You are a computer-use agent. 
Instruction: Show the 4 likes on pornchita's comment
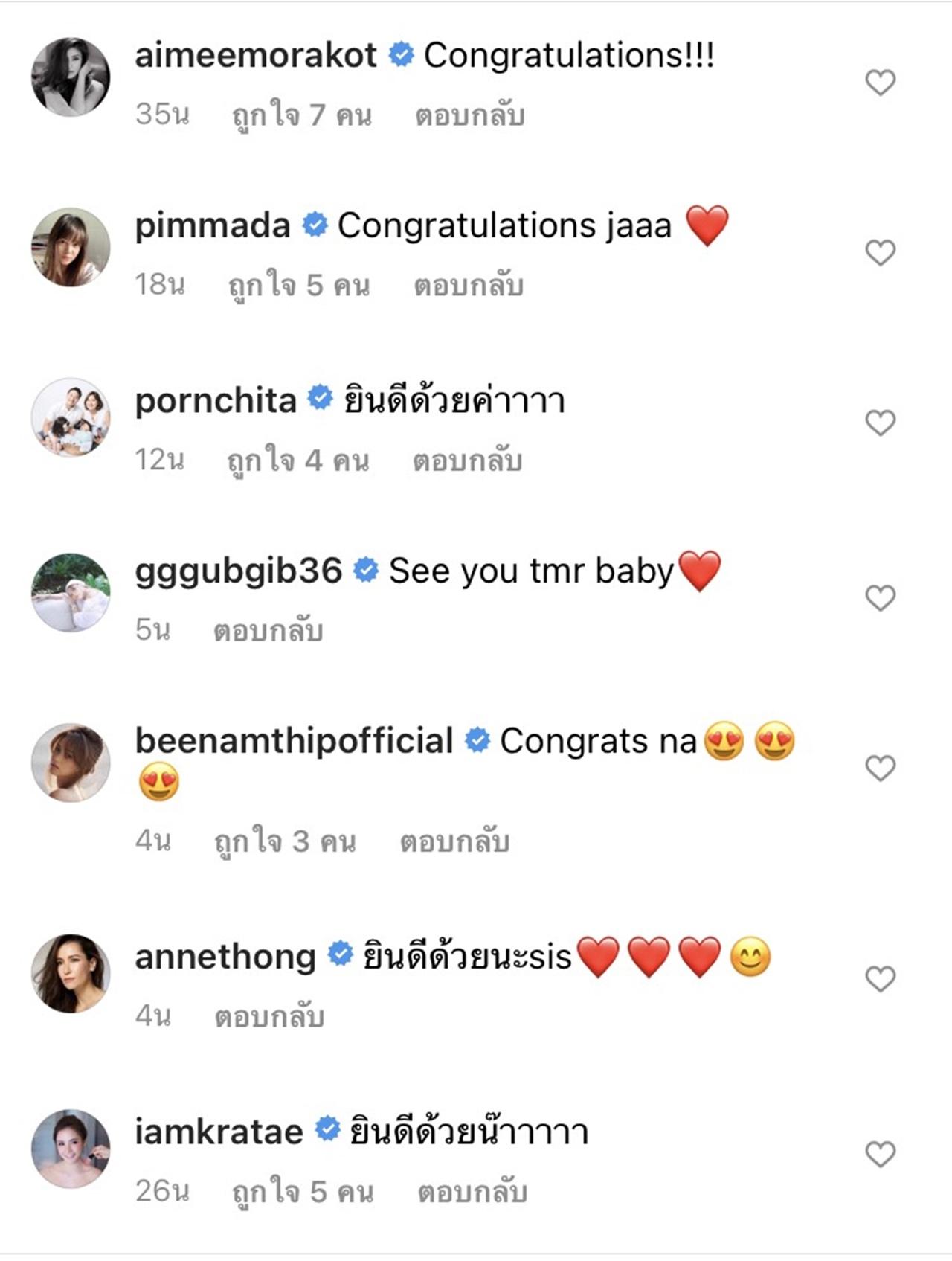click(298, 461)
